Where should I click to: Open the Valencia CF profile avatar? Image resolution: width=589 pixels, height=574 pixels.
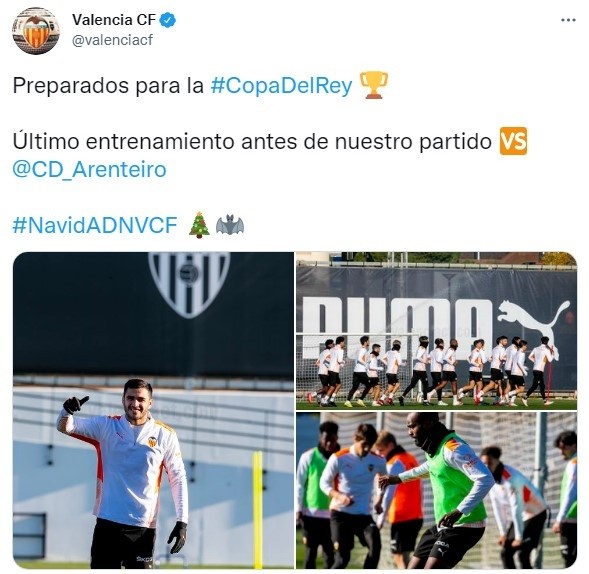[x=36, y=30]
